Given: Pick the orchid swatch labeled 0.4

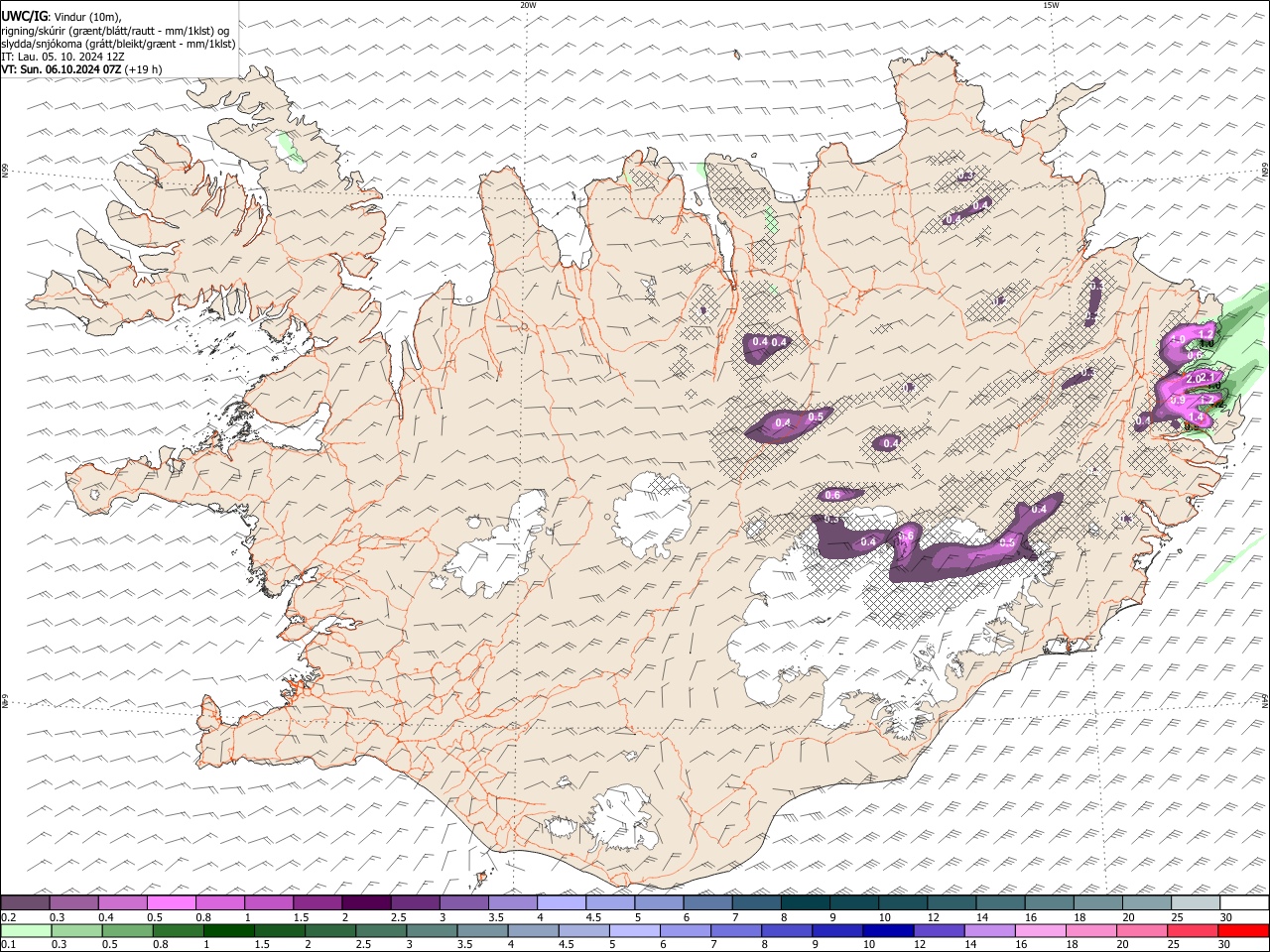Looking at the screenshot, I should coord(123,902).
